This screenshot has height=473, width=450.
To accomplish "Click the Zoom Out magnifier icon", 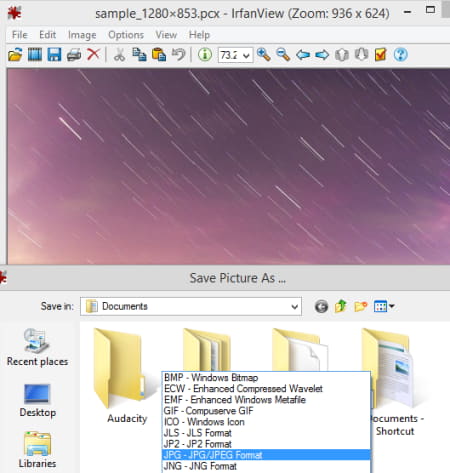I will tap(283, 54).
